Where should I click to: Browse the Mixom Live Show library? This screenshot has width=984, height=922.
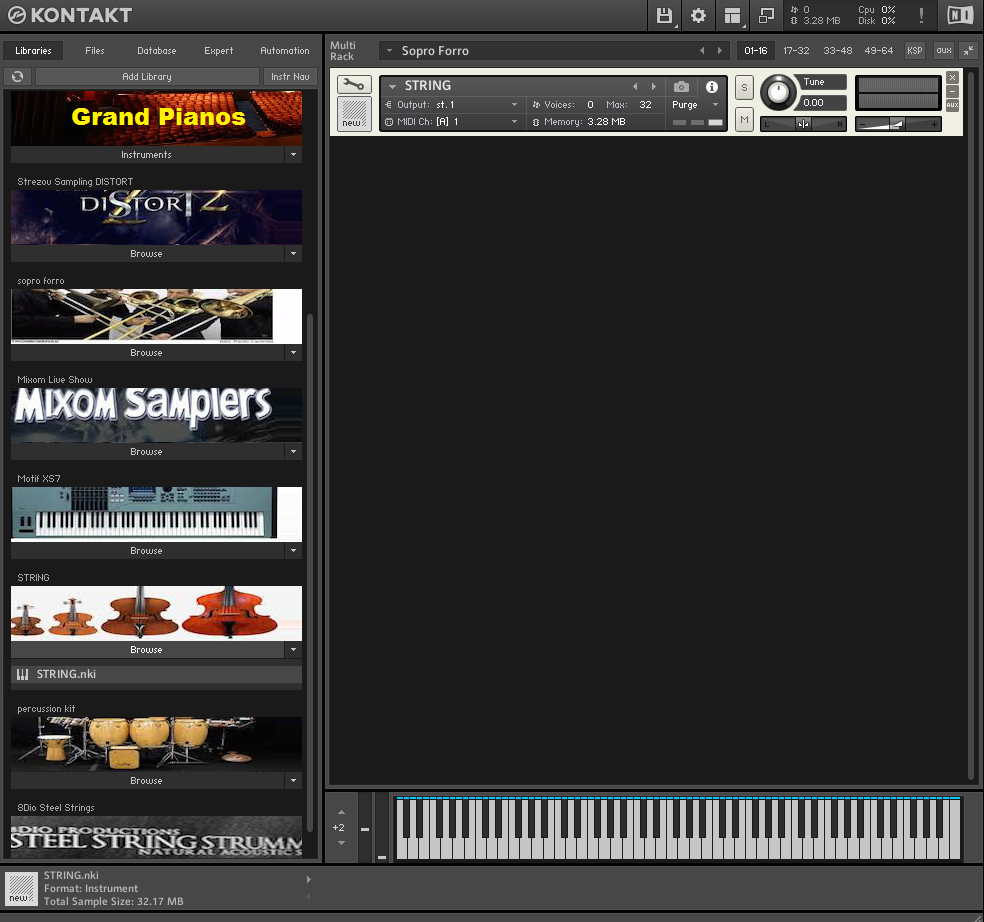tap(147, 452)
